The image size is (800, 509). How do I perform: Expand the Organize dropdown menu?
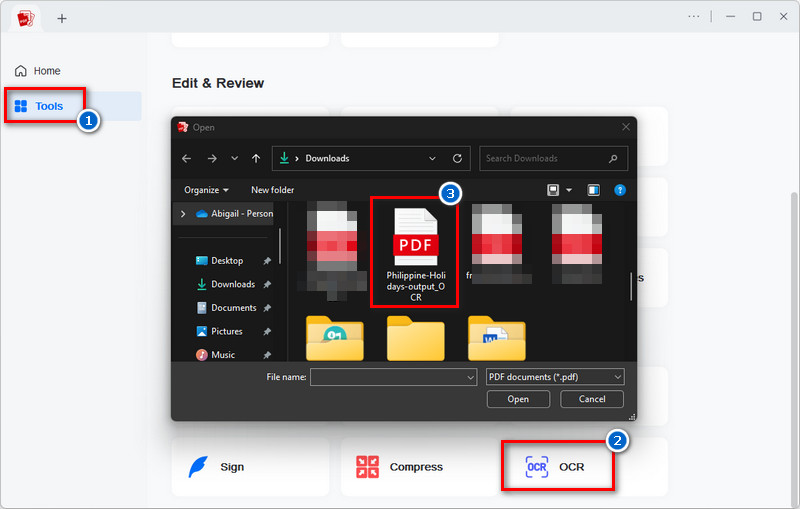click(206, 190)
